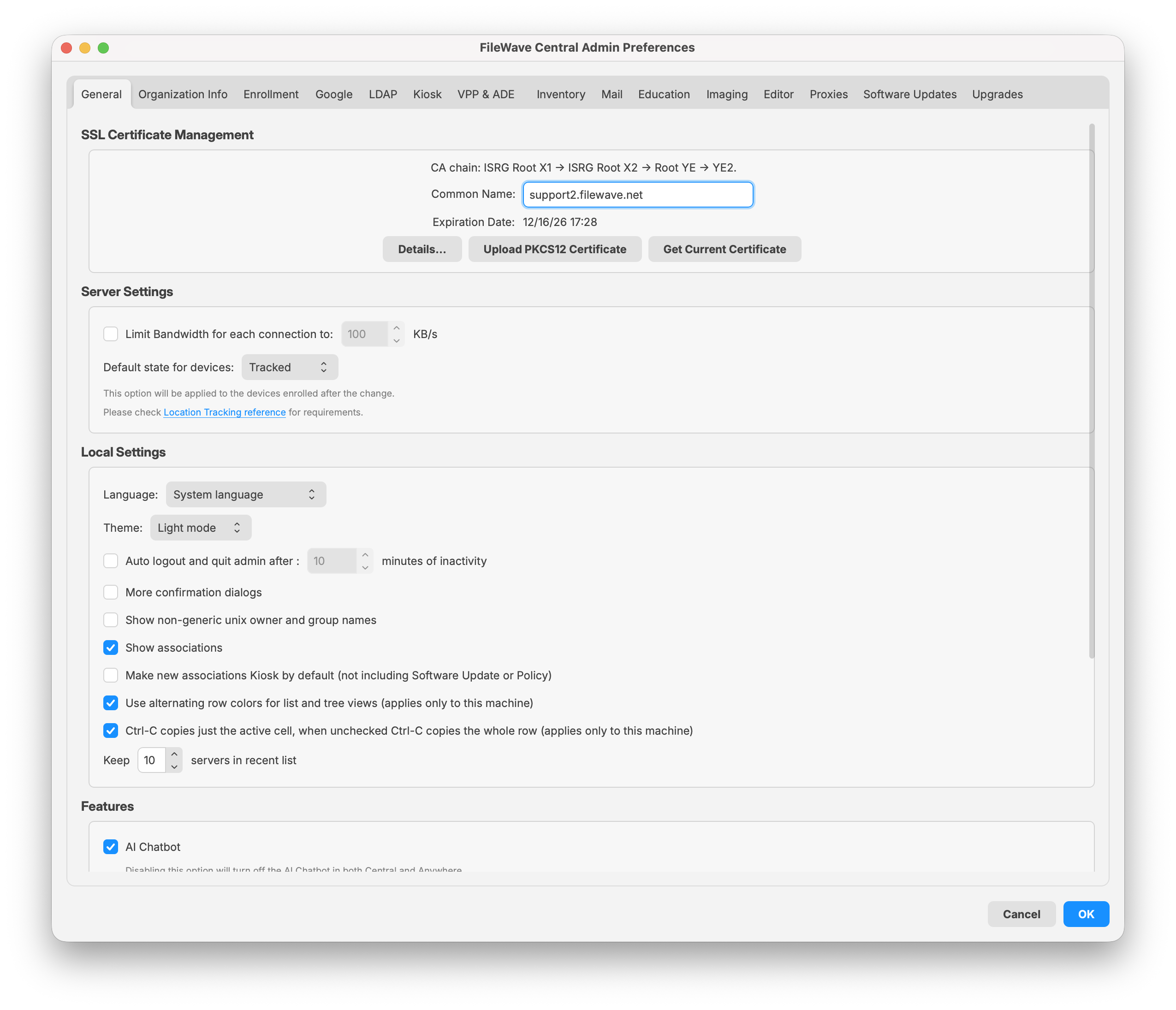The width and height of the screenshot is (1176, 1010).
Task: Click the vertical scrollbar of preferences pane
Action: click(1092, 391)
